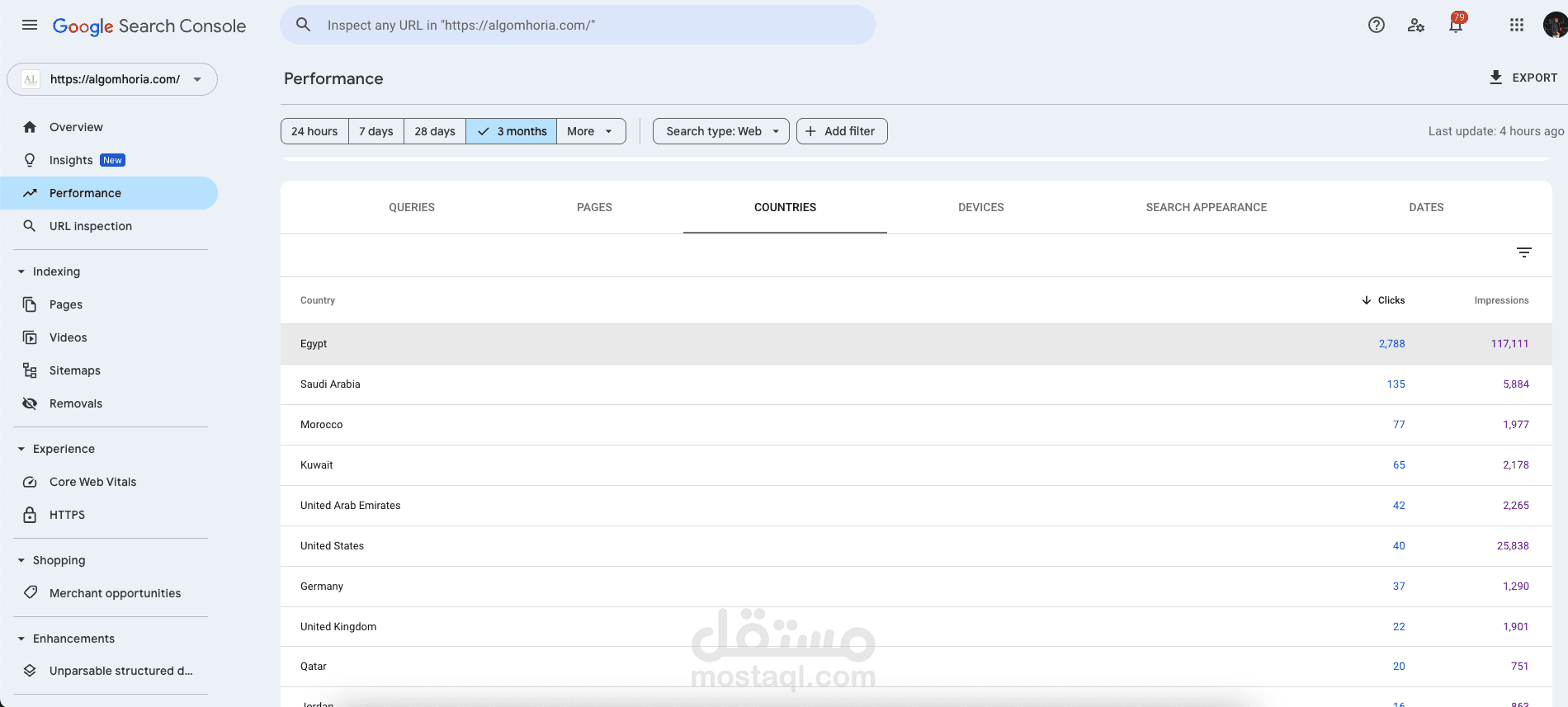Select the Egypt country row
Screen dimensions: 1568x707
[916, 344]
